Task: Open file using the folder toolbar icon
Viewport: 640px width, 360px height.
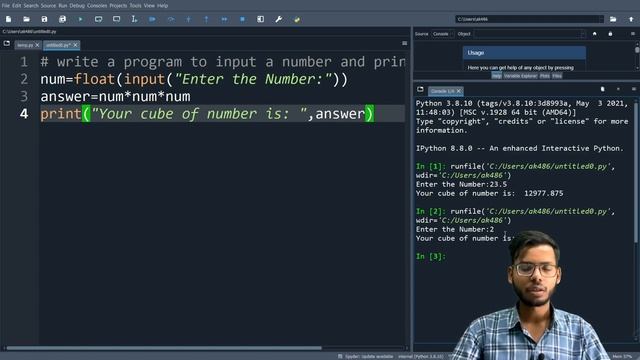Action: 26,19
